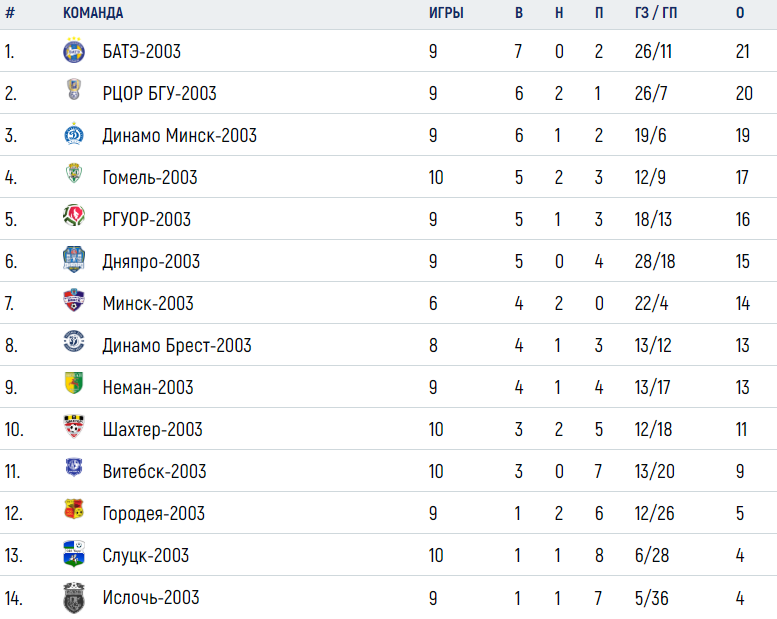The height and width of the screenshot is (619, 777).
Task: Click the ГЗ / ГП column header
Action: point(656,13)
